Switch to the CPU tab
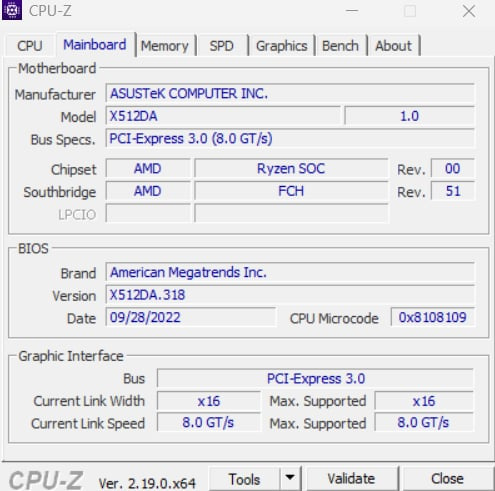Screen dimensions: 495x491 (x=30, y=46)
